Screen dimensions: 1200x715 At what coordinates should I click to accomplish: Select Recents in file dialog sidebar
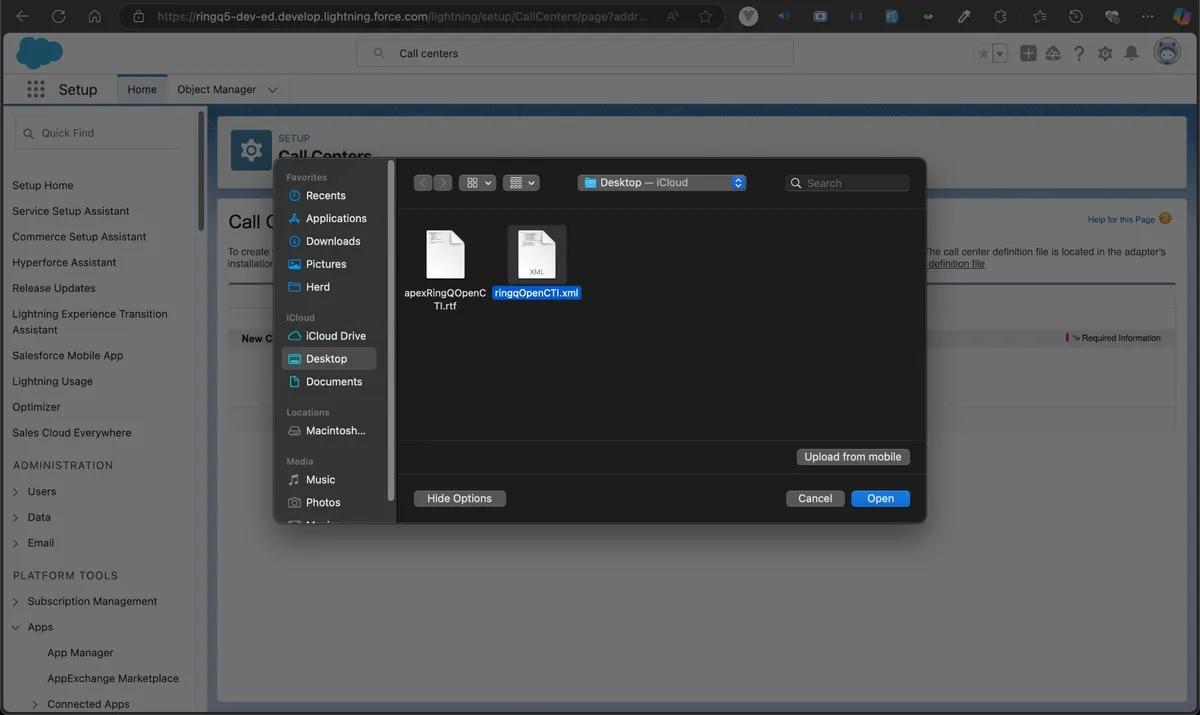326,196
